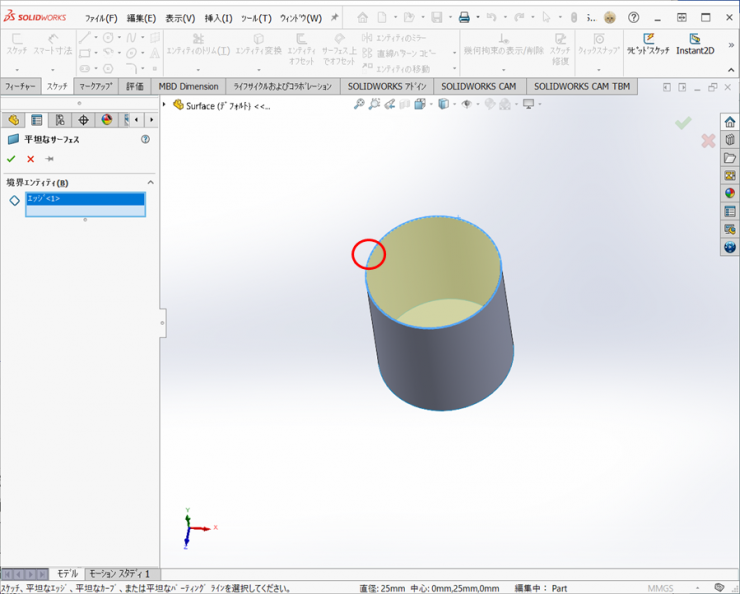The image size is (740, 594).
Task: Open the DisplayManager color-ball tab
Action: click(107, 120)
